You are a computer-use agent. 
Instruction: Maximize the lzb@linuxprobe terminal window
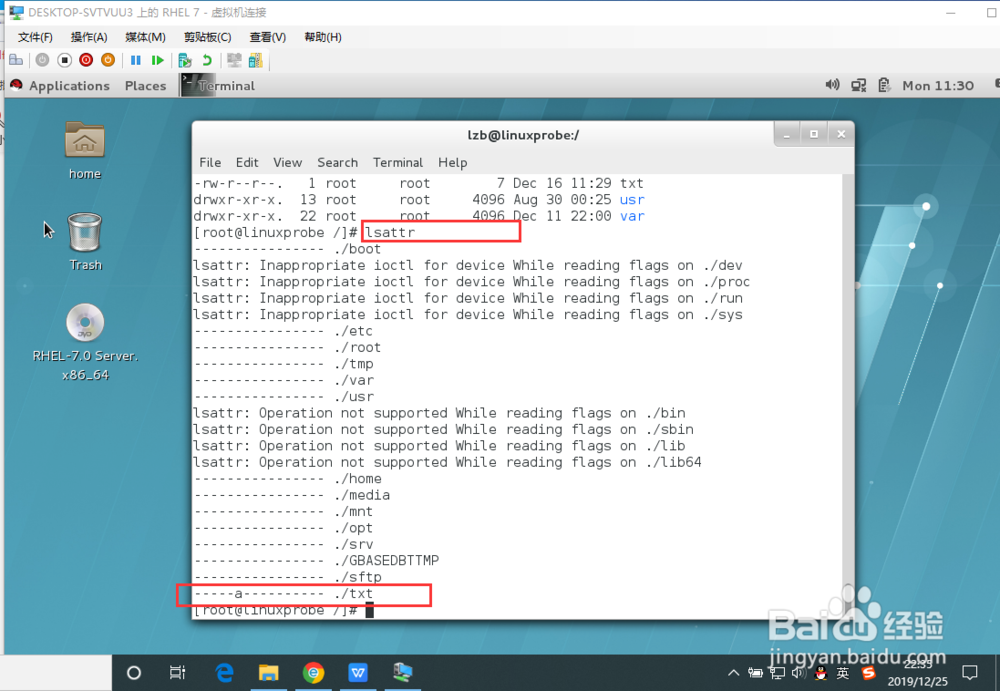click(814, 134)
